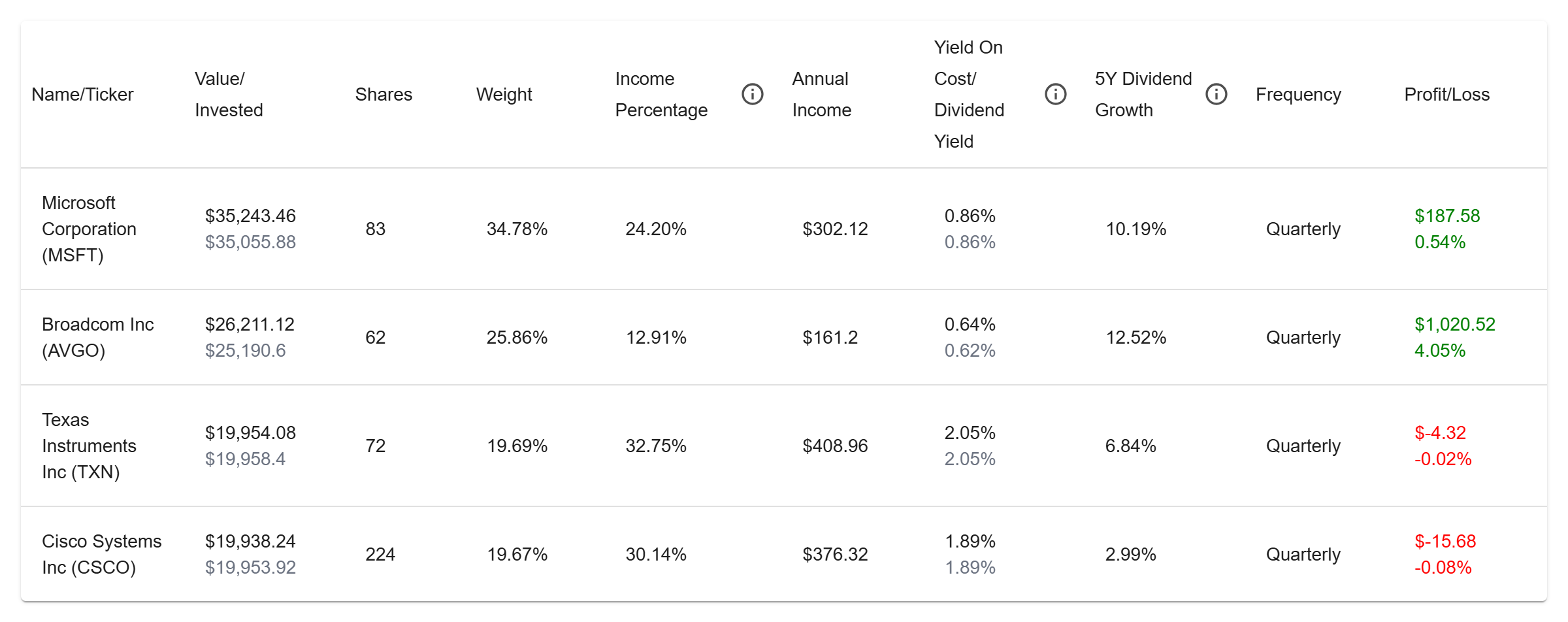Sort by Weight column header

(x=504, y=95)
